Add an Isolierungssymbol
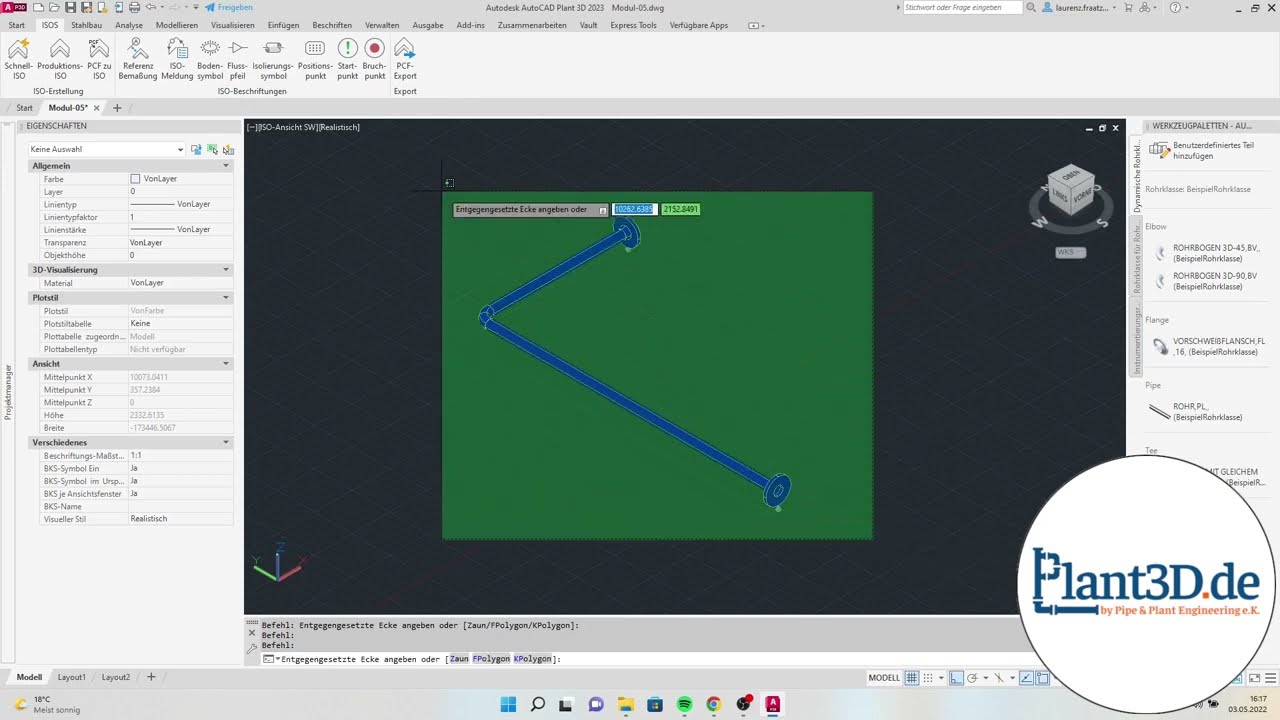Image resolution: width=1280 pixels, height=720 pixels. pyautogui.click(x=273, y=59)
